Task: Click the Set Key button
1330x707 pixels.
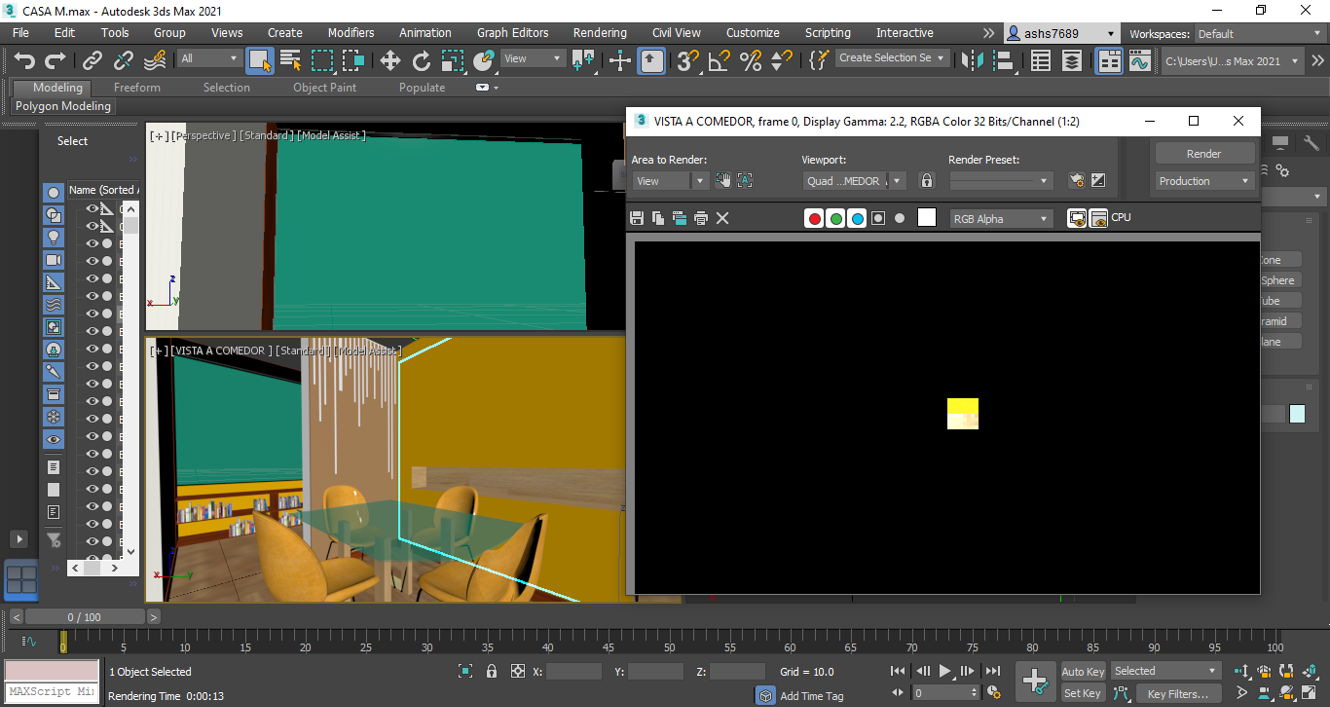Action: (1082, 693)
